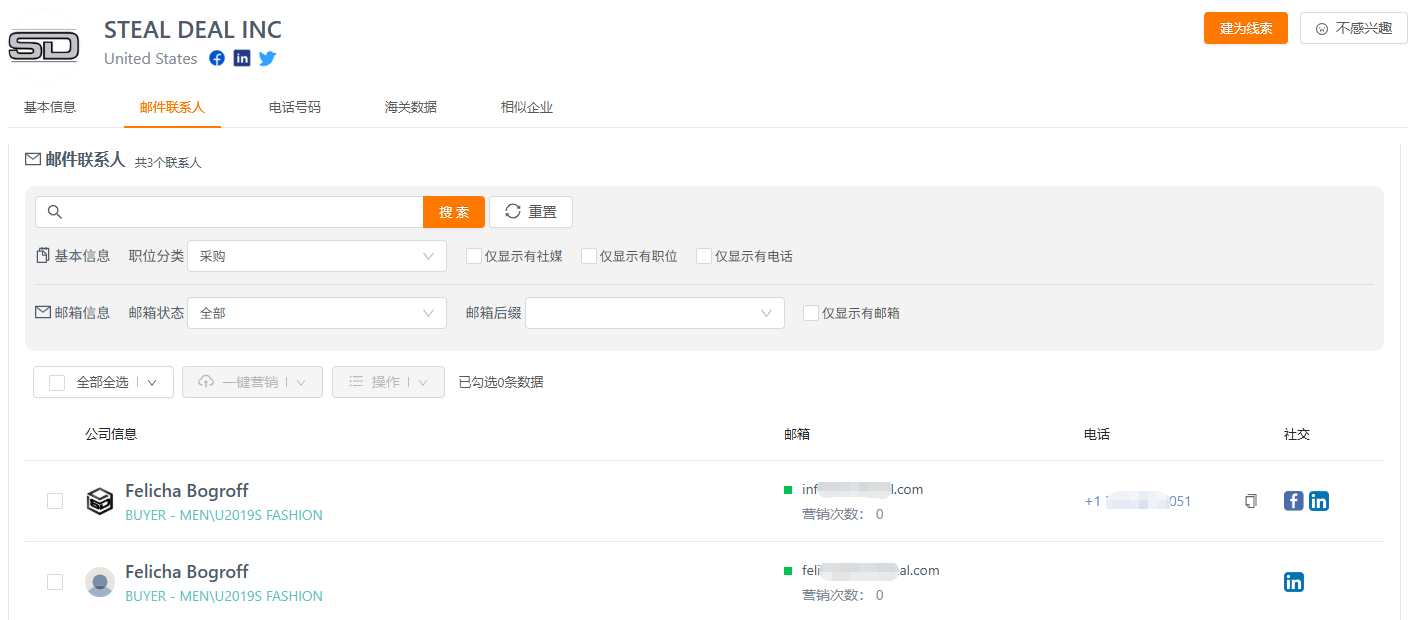Tick the 全部全选 select-all checkbox
Screen dimensions: 1413x620
[57, 382]
